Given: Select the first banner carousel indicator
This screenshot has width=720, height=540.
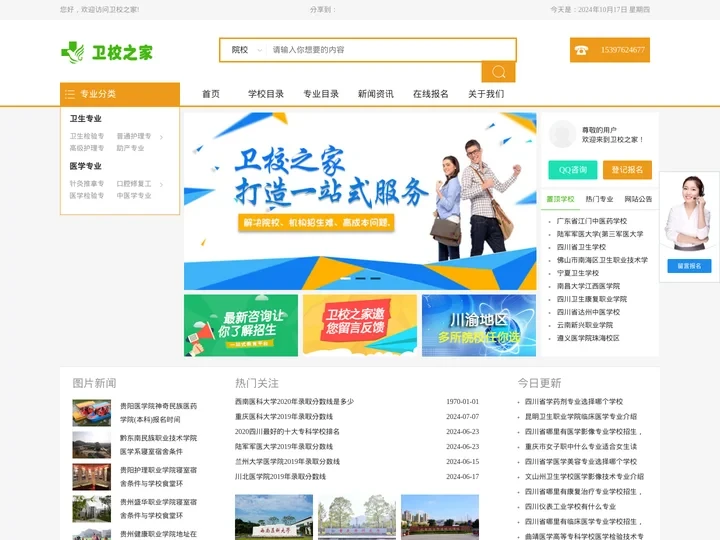Looking at the screenshot, I should tap(345, 278).
